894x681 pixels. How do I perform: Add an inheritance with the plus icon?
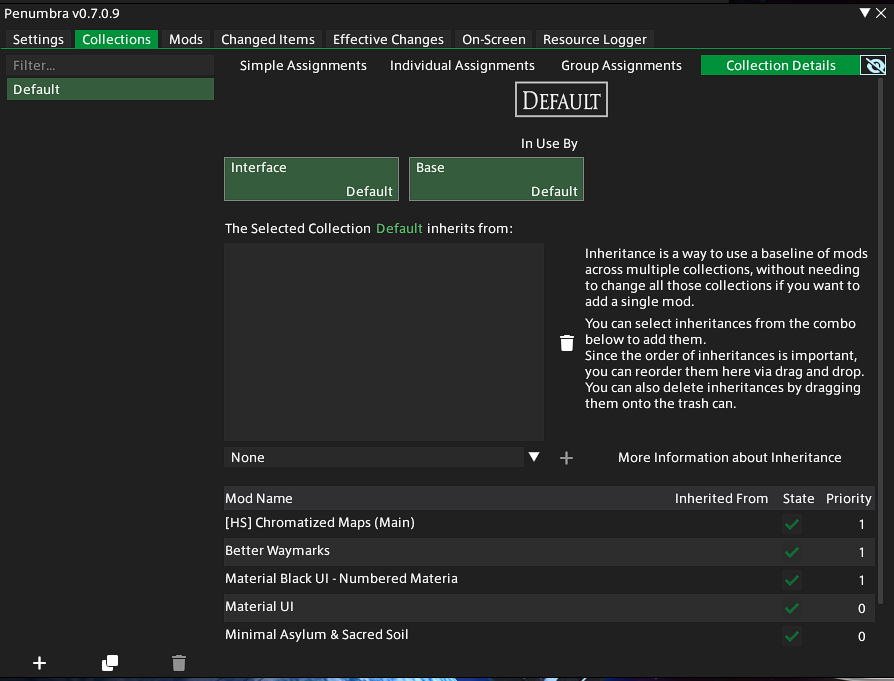pyautogui.click(x=566, y=457)
